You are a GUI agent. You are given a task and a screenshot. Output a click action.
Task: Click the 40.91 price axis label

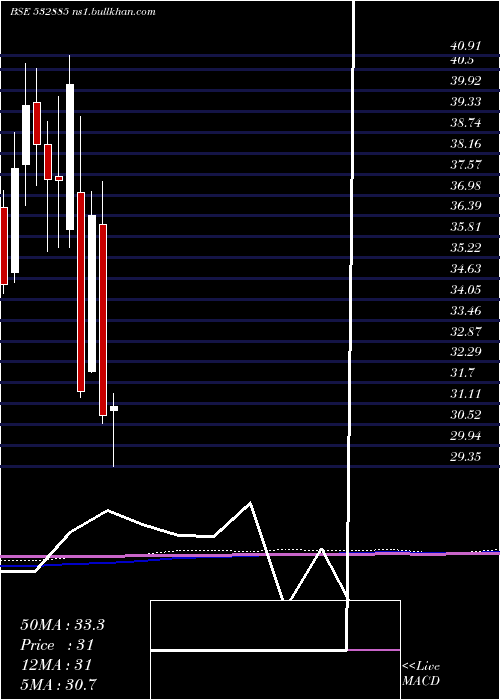[466, 46]
